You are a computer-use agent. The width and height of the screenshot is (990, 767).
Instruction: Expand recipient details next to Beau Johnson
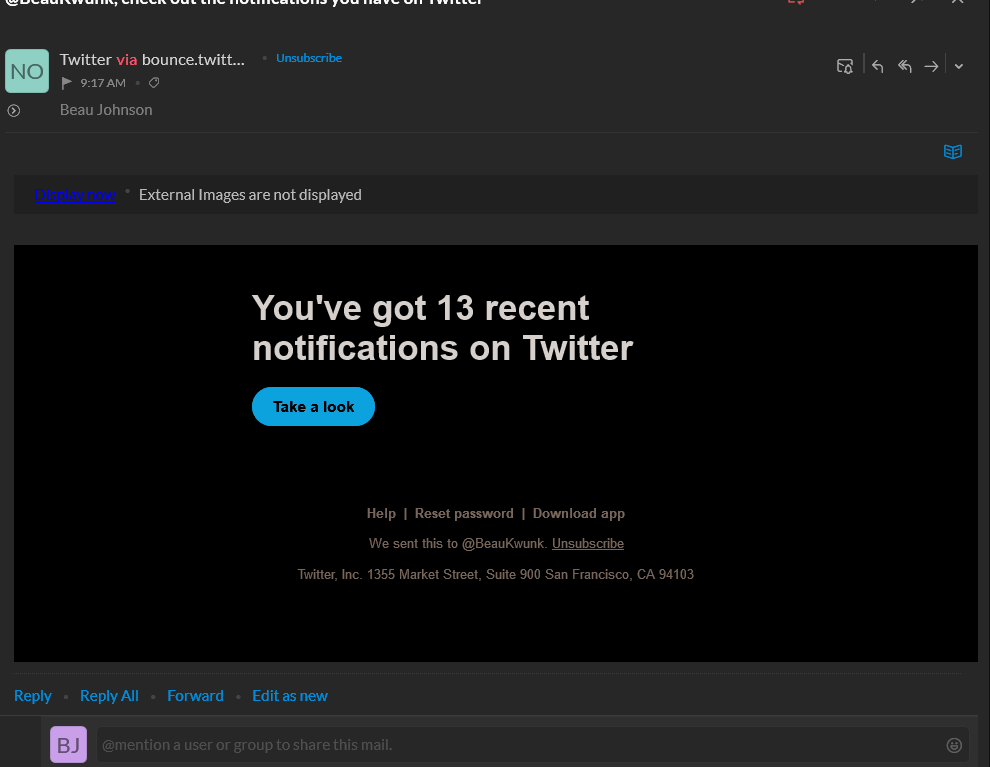click(x=14, y=110)
